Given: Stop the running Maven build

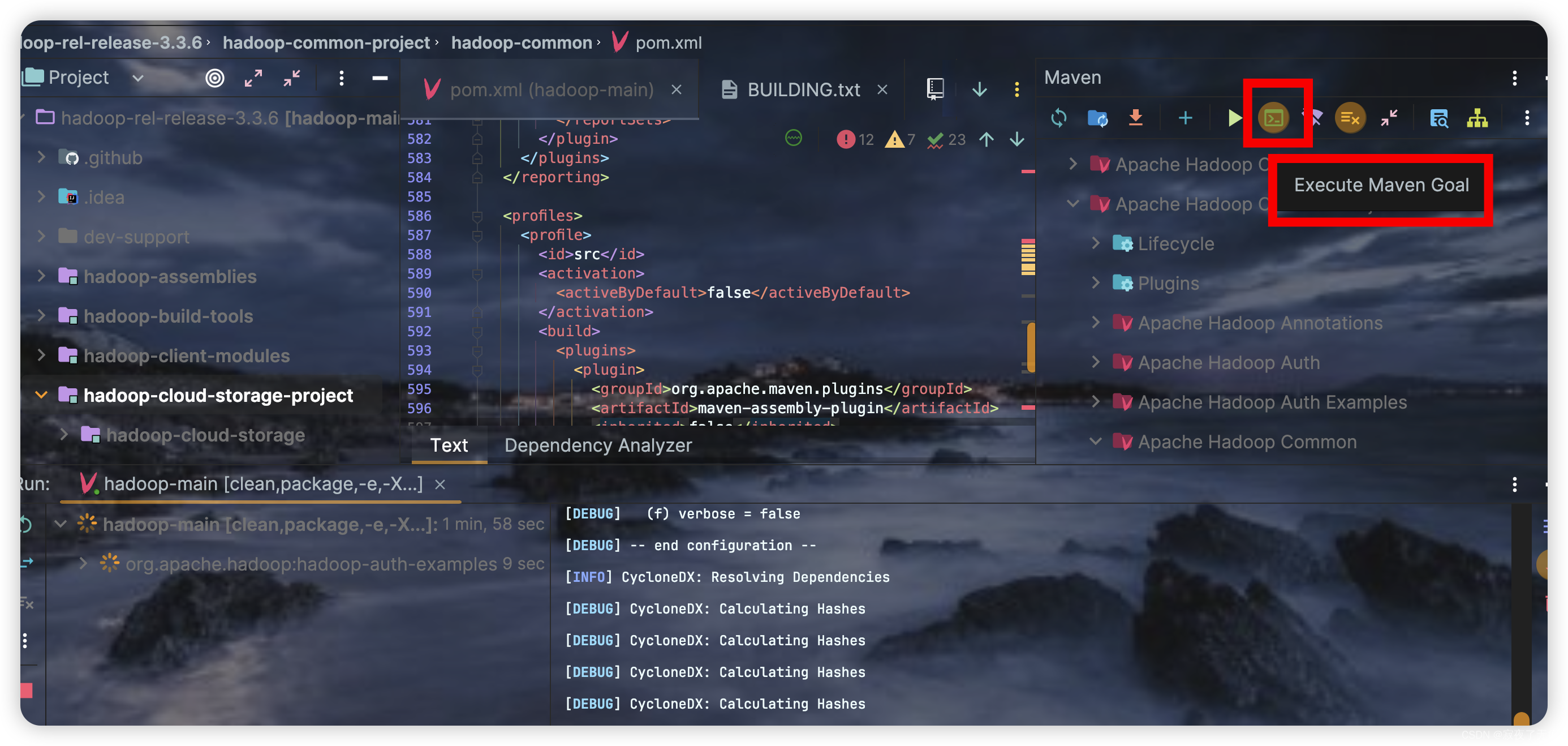Looking at the screenshot, I should [x=26, y=690].
